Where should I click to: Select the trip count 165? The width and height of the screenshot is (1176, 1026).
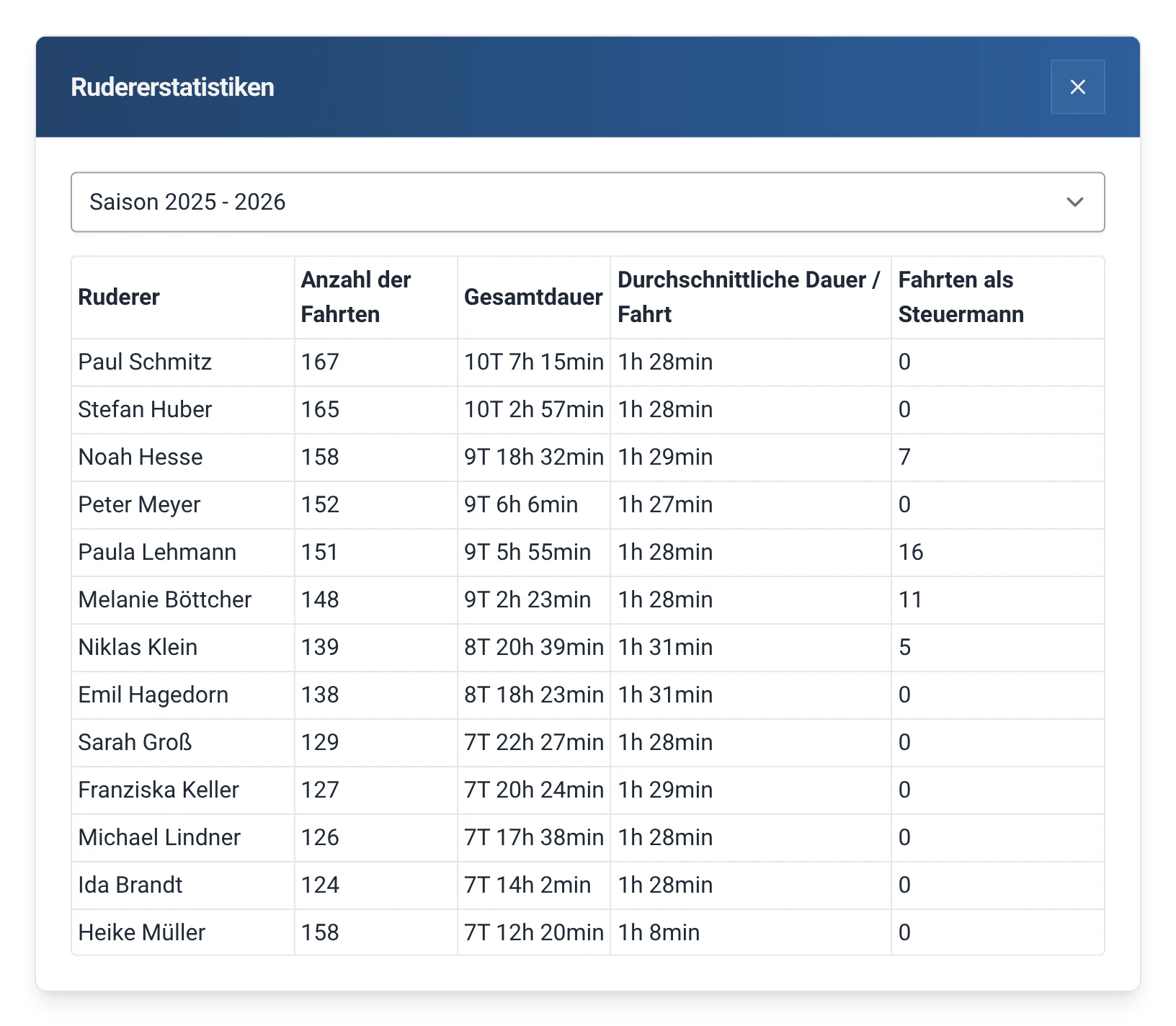pyautogui.click(x=320, y=409)
